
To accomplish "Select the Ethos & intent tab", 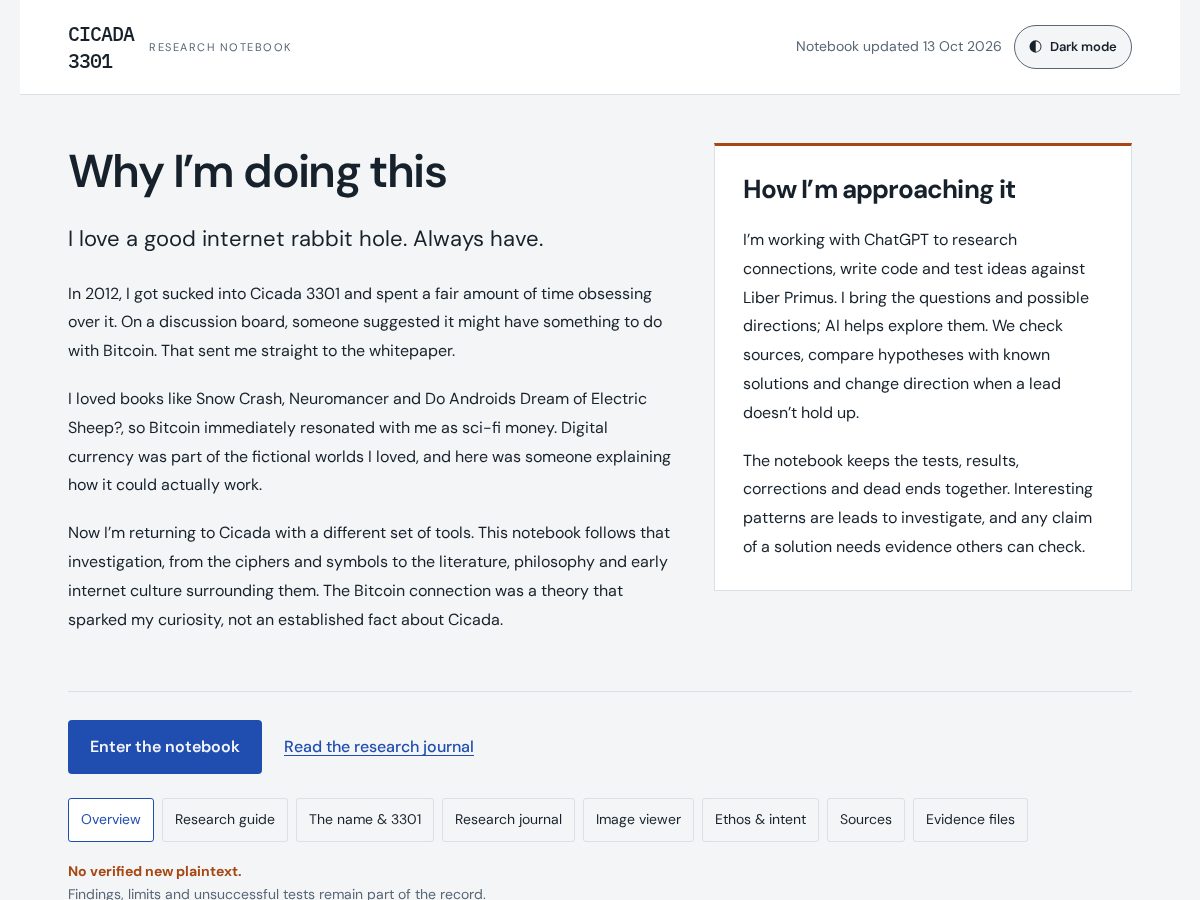I will click(x=760, y=820).
